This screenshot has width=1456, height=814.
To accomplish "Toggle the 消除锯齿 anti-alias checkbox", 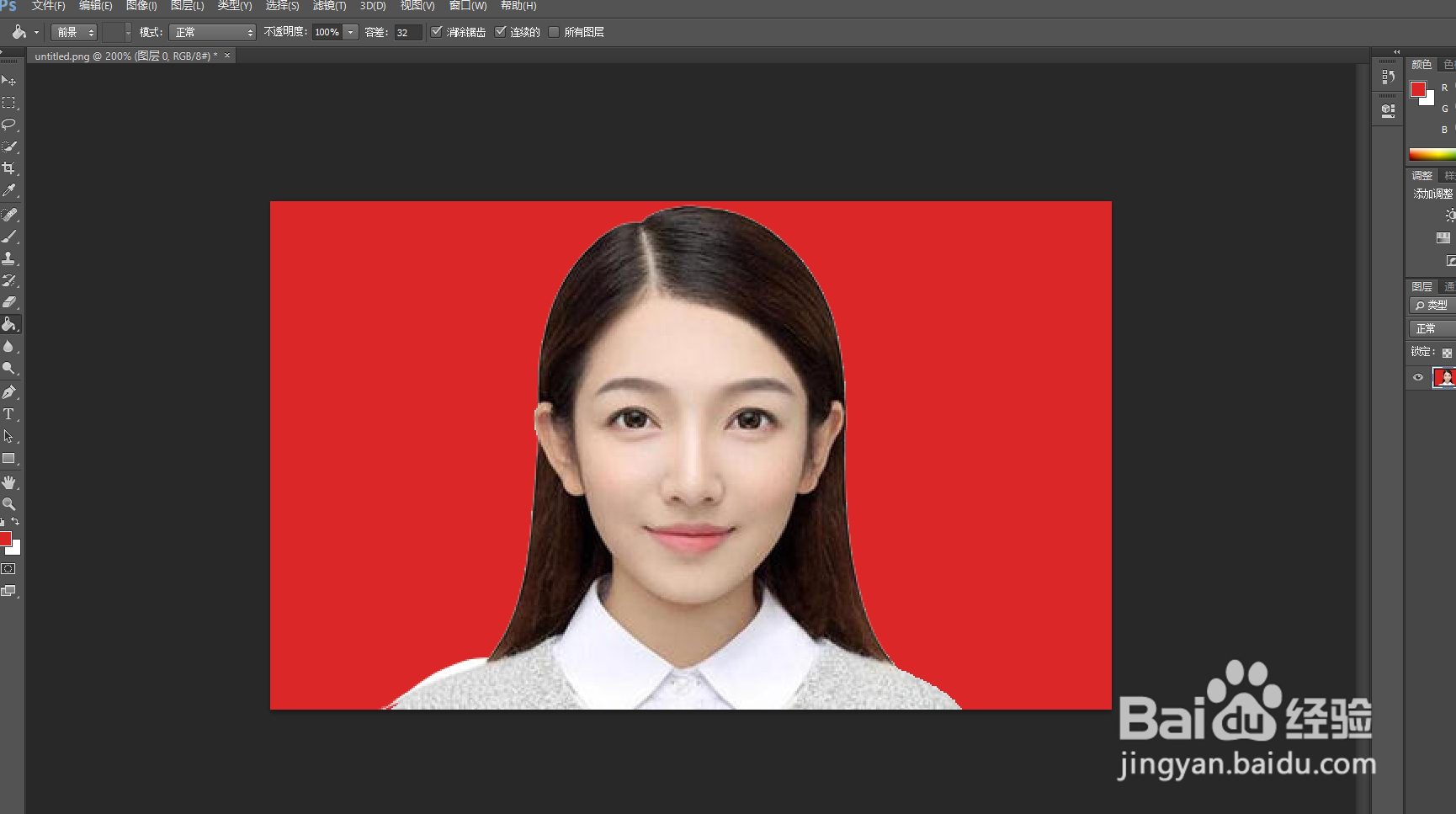I will pos(437,32).
